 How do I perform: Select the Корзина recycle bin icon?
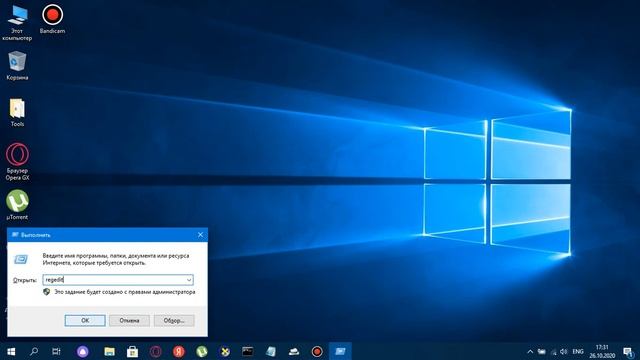click(x=17, y=65)
